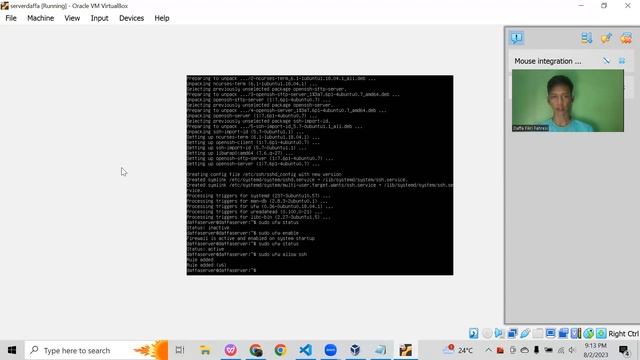Open the 24°C weather widget
This screenshot has width=640, height=360.
point(458,350)
